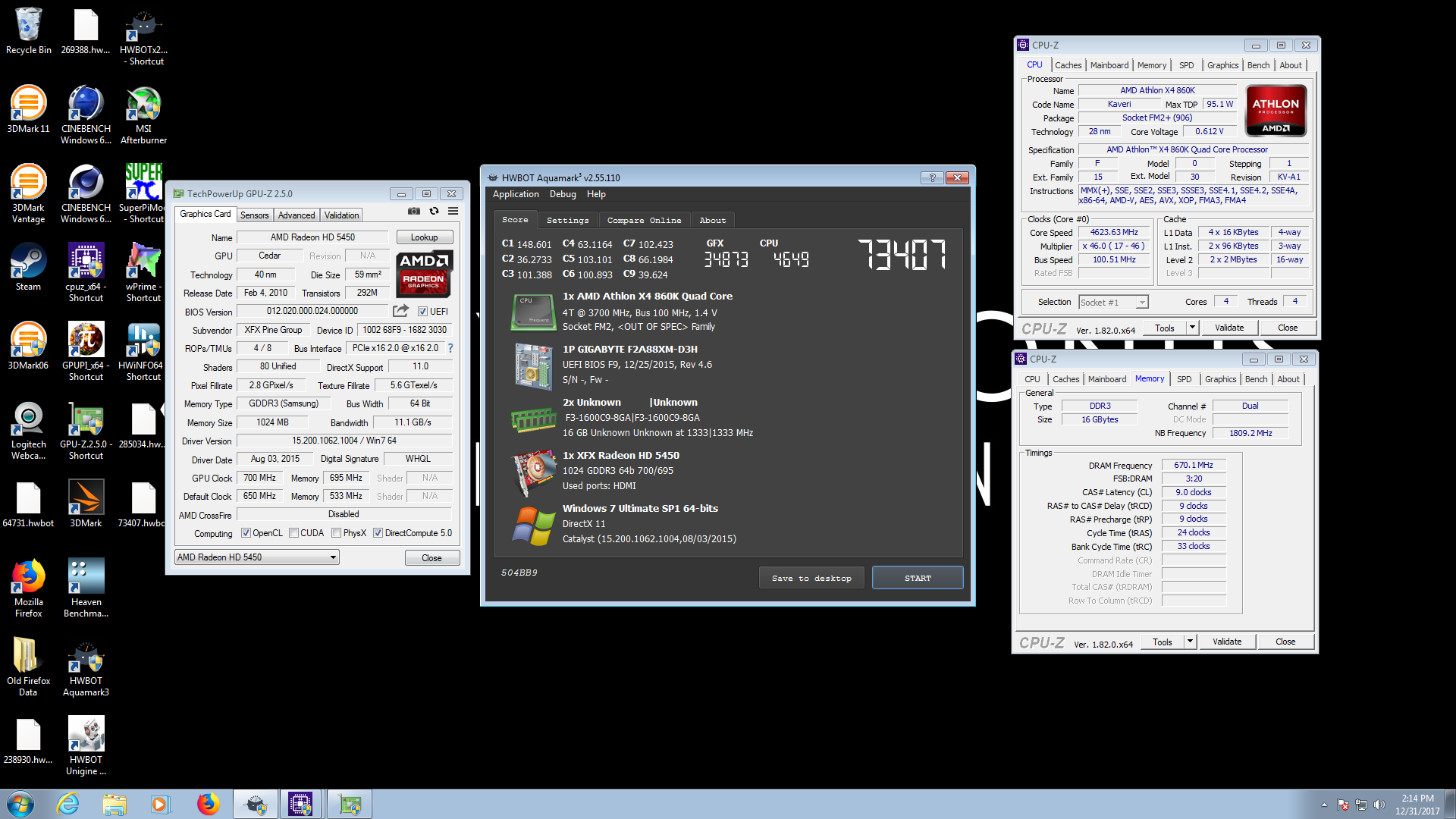
Task: Open Firefox from the taskbar
Action: point(208,804)
